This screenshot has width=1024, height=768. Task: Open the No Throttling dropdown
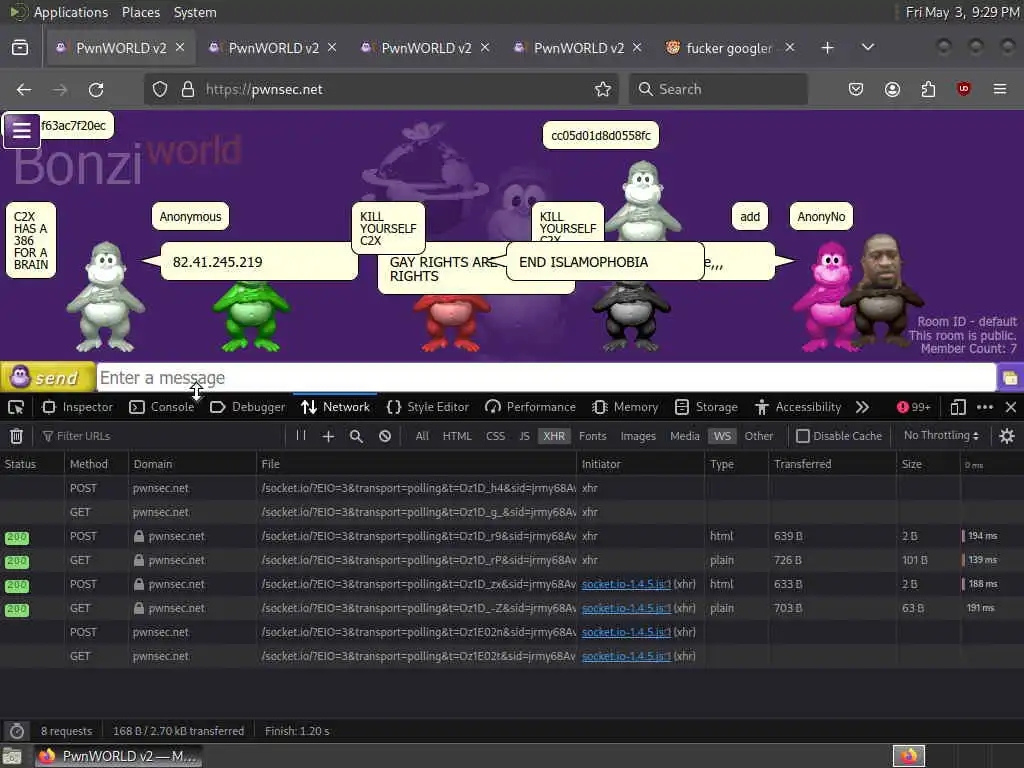coord(940,436)
